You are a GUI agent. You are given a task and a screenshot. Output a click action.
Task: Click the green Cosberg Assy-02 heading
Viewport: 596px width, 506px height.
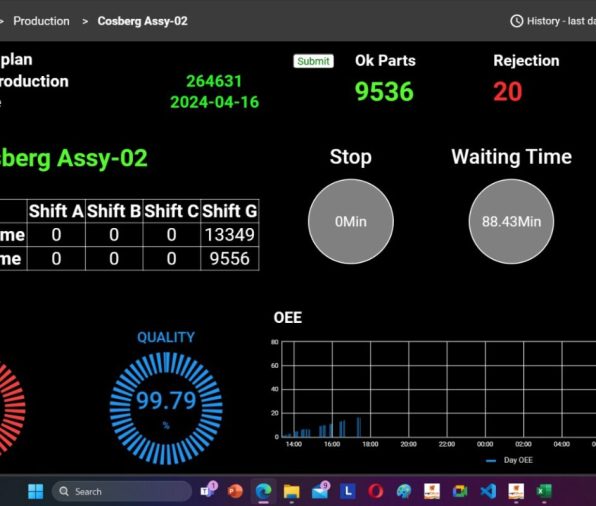73,158
